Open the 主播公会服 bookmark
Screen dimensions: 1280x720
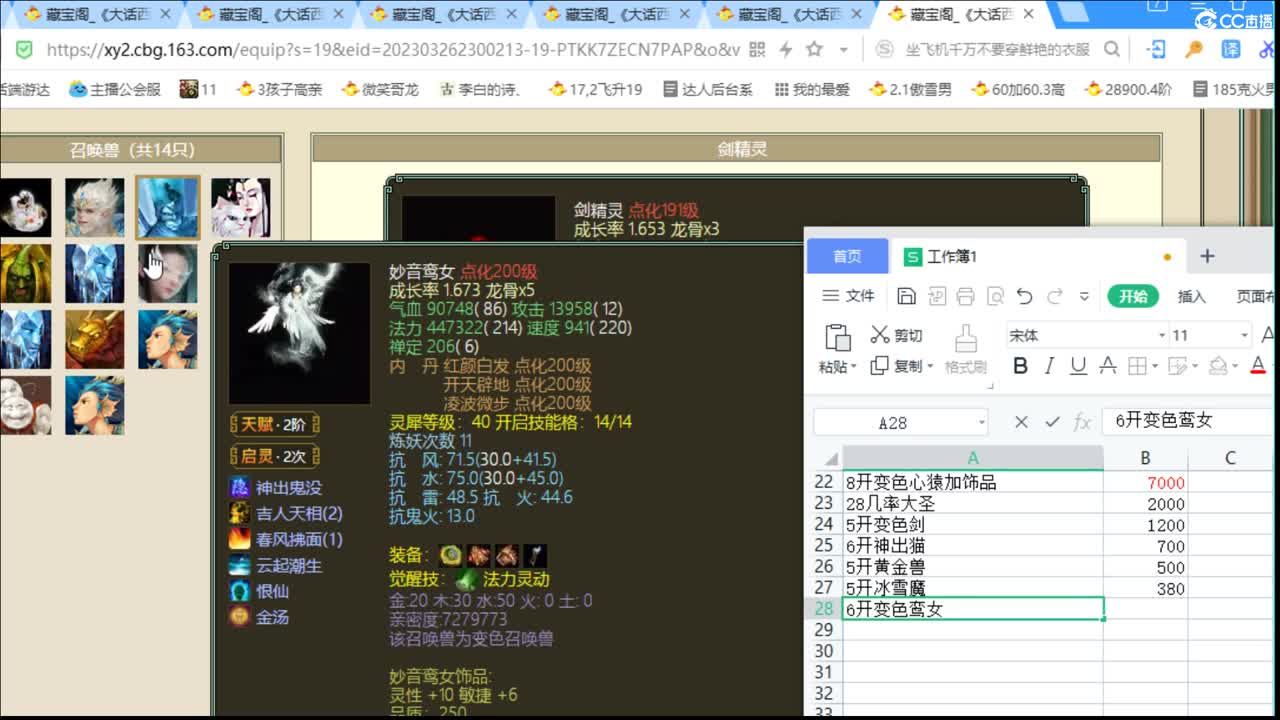(x=115, y=89)
